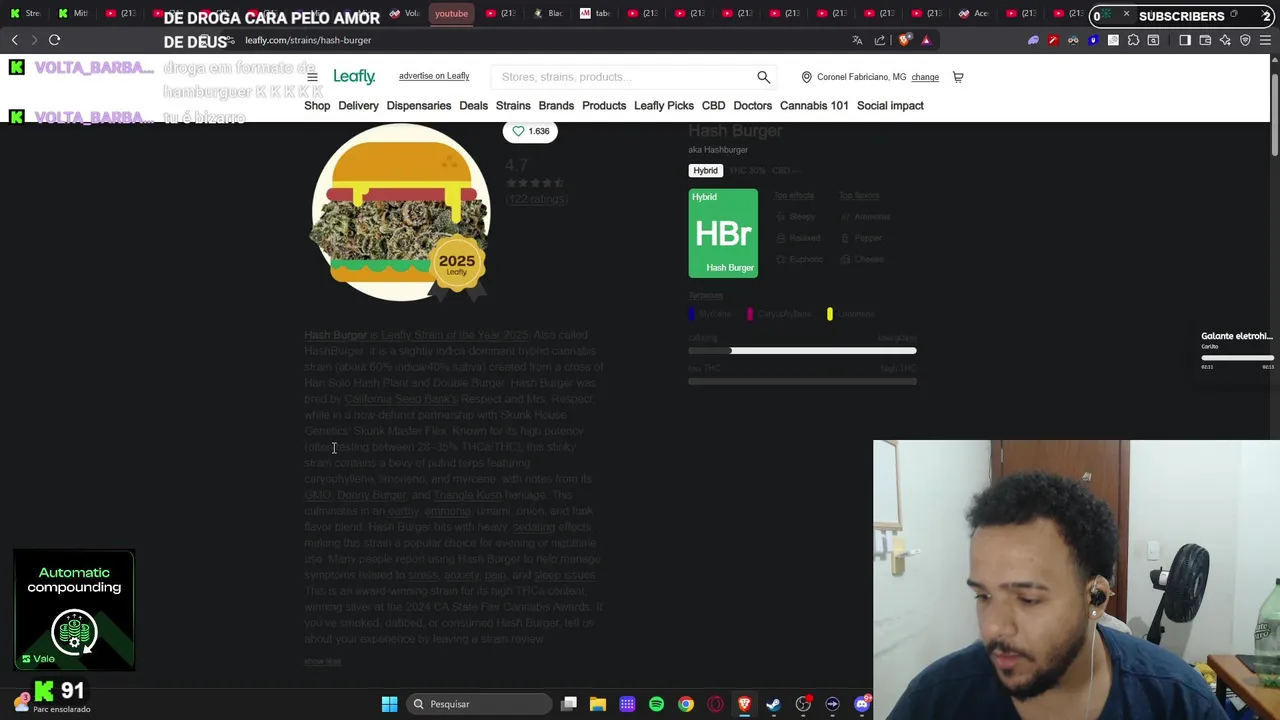Click the pink Caryophyllene terpene swatch
1280x720 pixels.
point(750,314)
